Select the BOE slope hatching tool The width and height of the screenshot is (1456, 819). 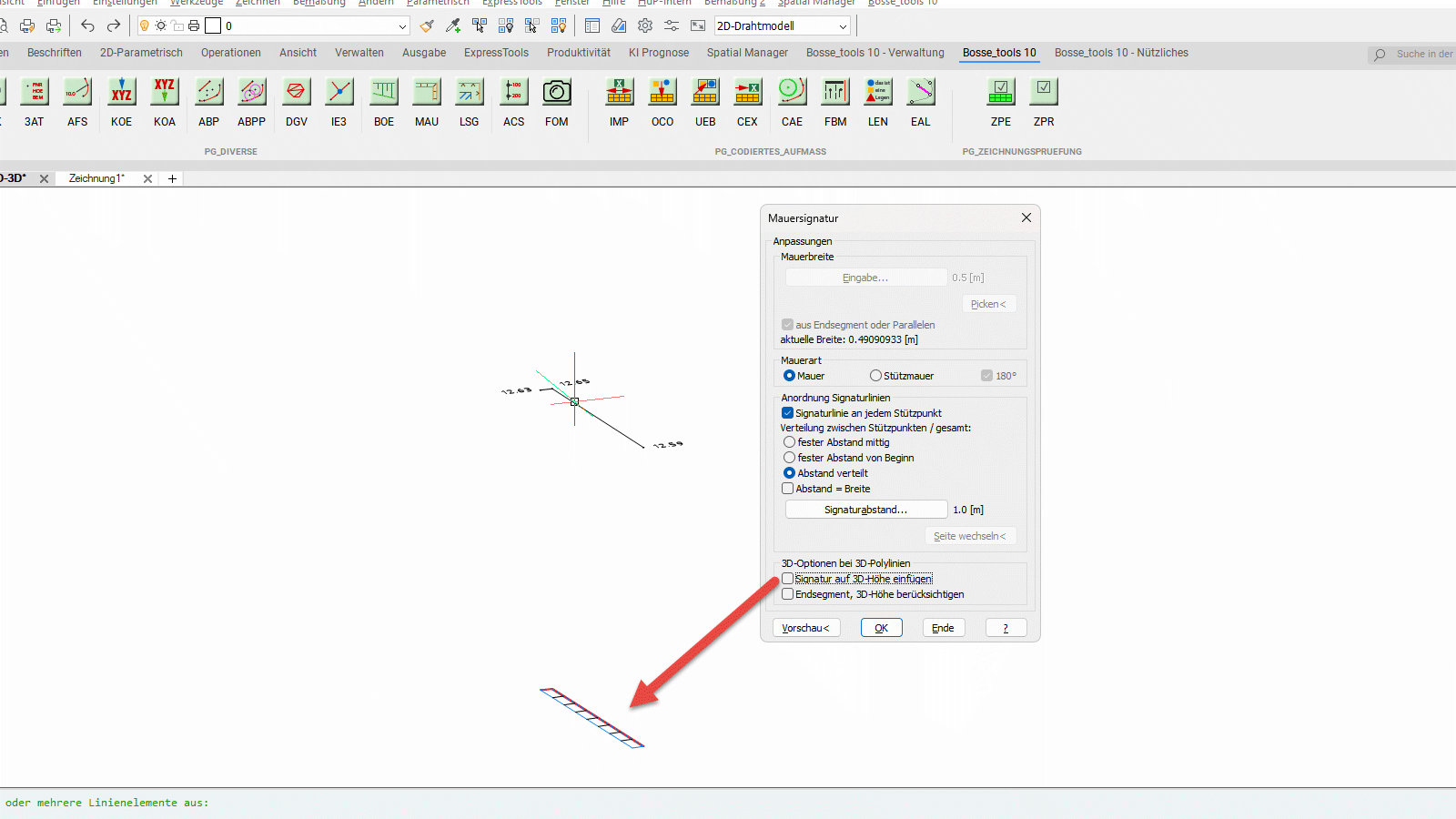tap(384, 92)
